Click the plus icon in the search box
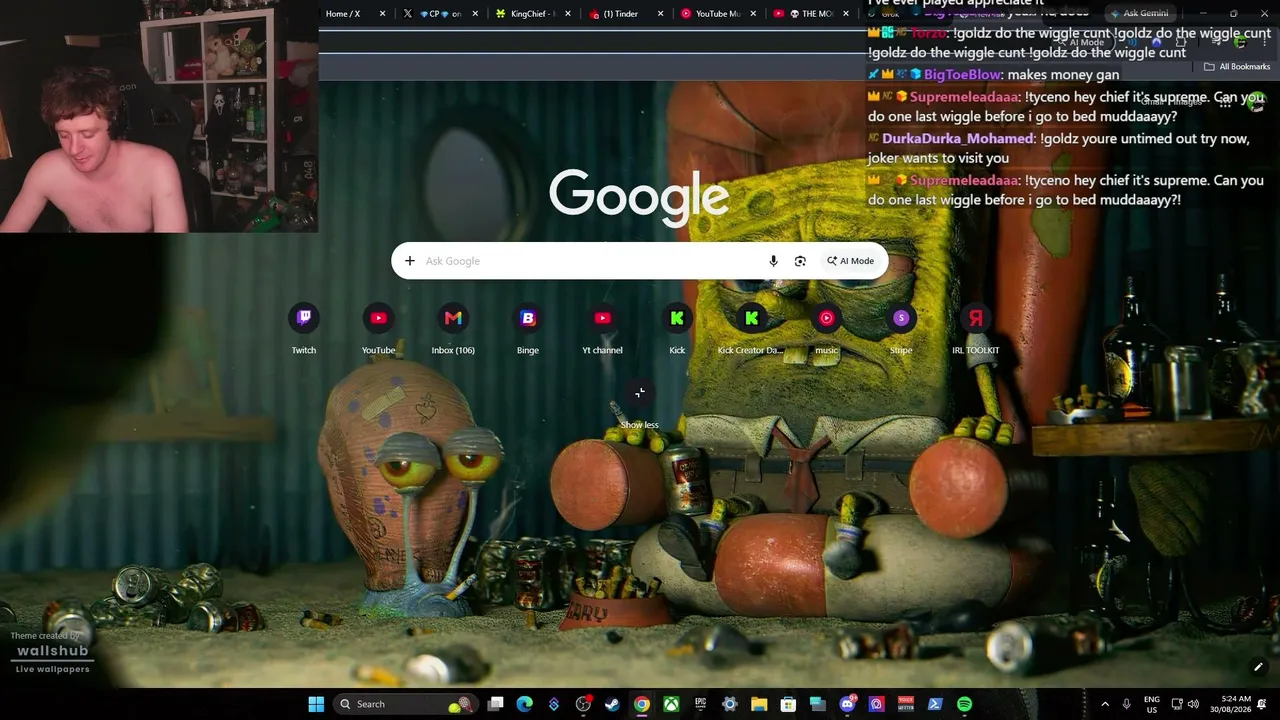1280x720 pixels. tap(409, 261)
